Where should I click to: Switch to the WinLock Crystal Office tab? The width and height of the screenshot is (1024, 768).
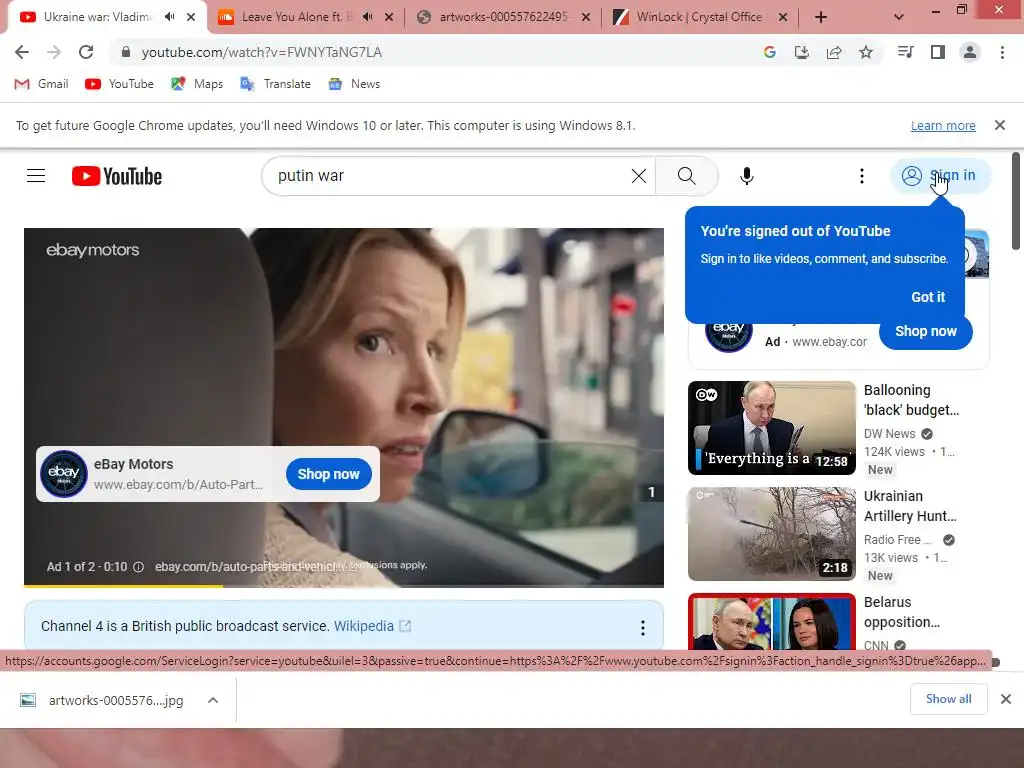(x=699, y=17)
